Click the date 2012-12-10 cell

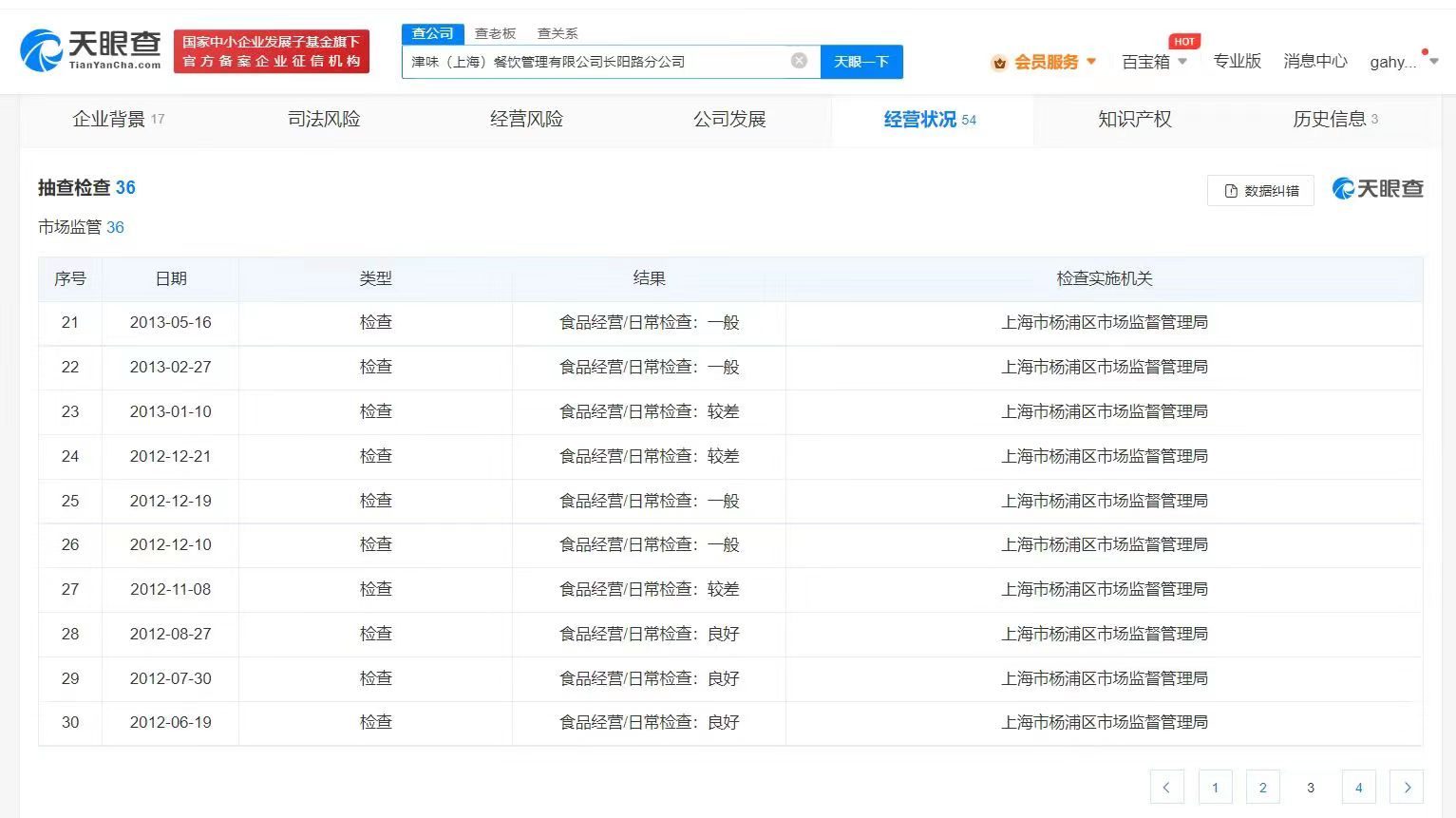[x=171, y=544]
